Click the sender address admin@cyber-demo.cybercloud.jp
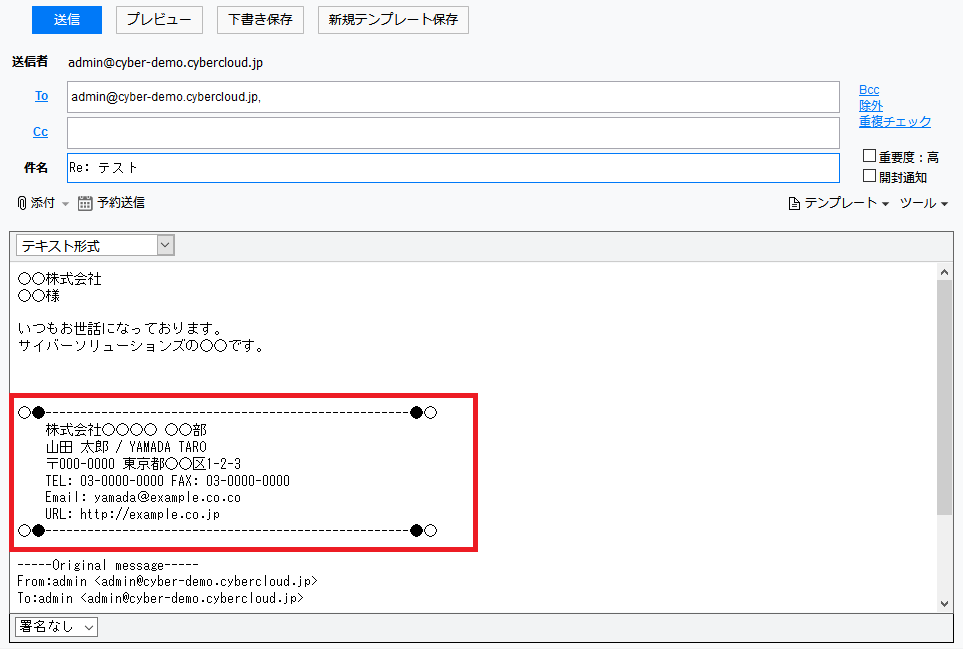The width and height of the screenshot is (963, 649). point(165,63)
